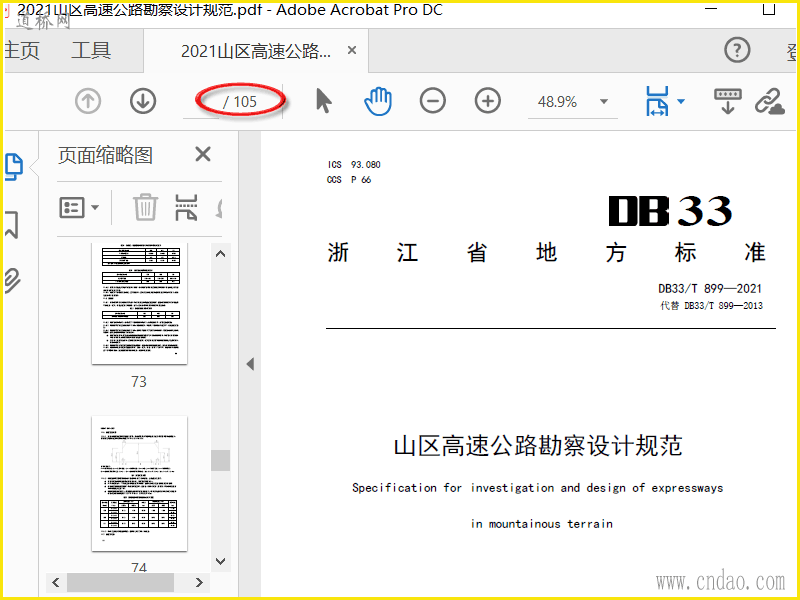Choose the arrow selection tool

click(323, 101)
